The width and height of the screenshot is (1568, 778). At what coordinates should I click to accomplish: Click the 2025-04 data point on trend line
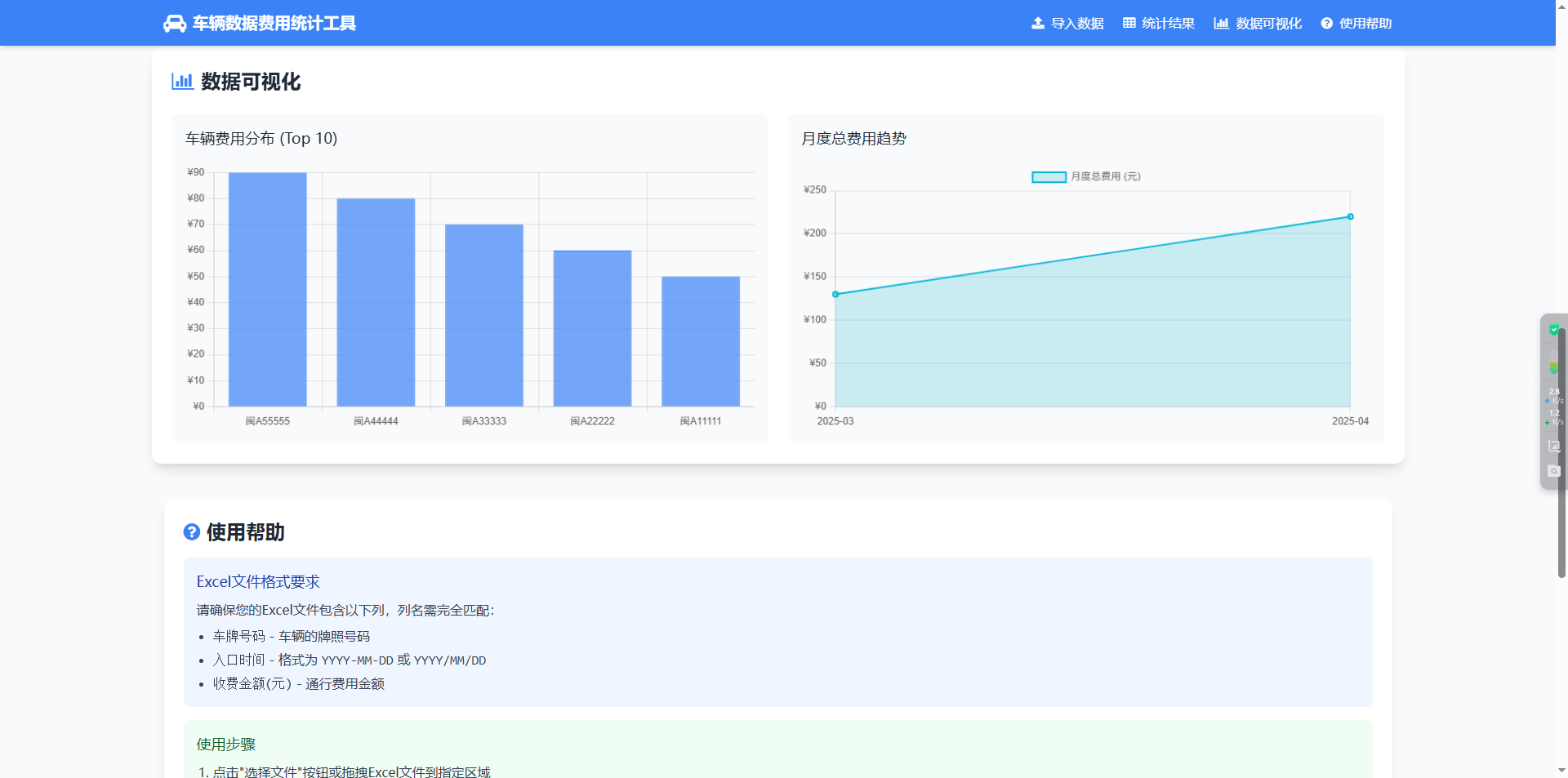coord(1351,216)
